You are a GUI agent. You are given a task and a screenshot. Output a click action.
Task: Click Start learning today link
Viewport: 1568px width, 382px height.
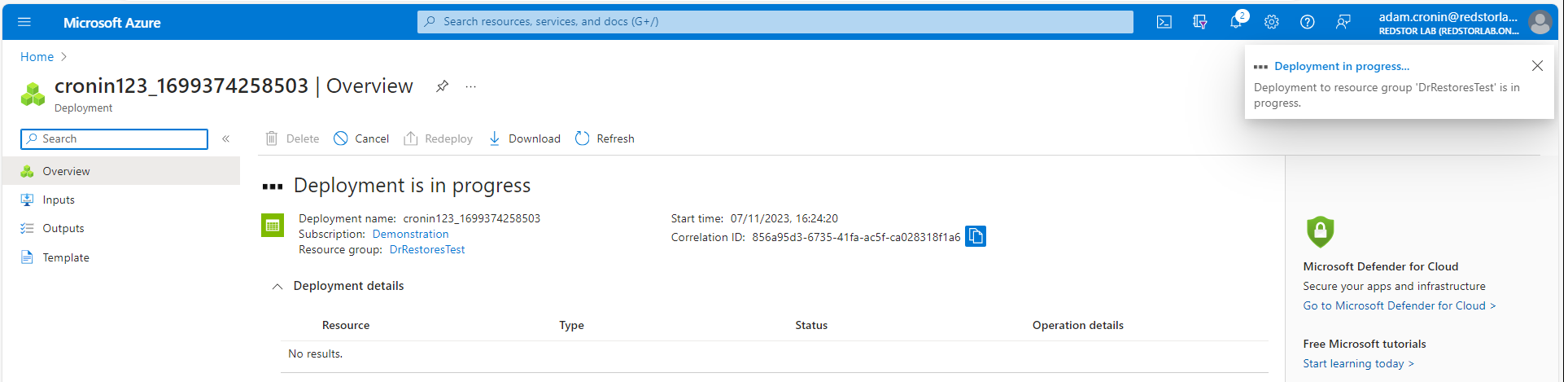[1358, 363]
